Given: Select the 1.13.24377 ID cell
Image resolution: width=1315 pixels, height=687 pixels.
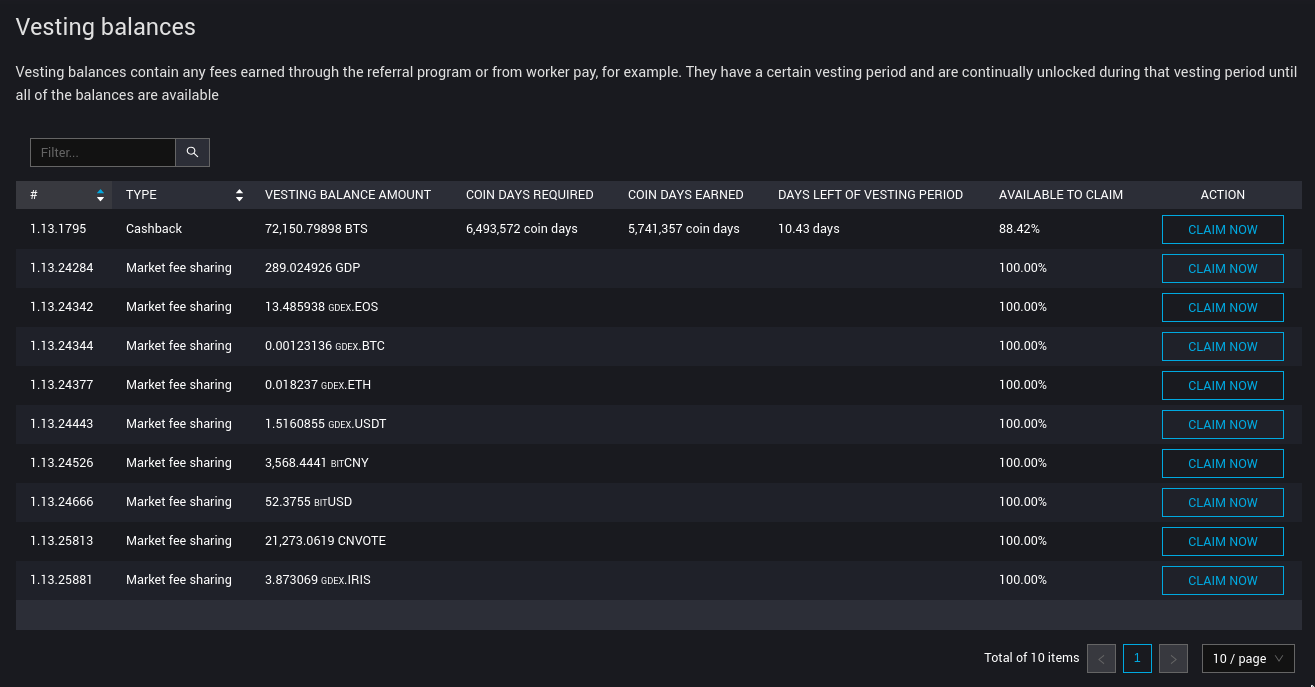Looking at the screenshot, I should click(x=61, y=385).
